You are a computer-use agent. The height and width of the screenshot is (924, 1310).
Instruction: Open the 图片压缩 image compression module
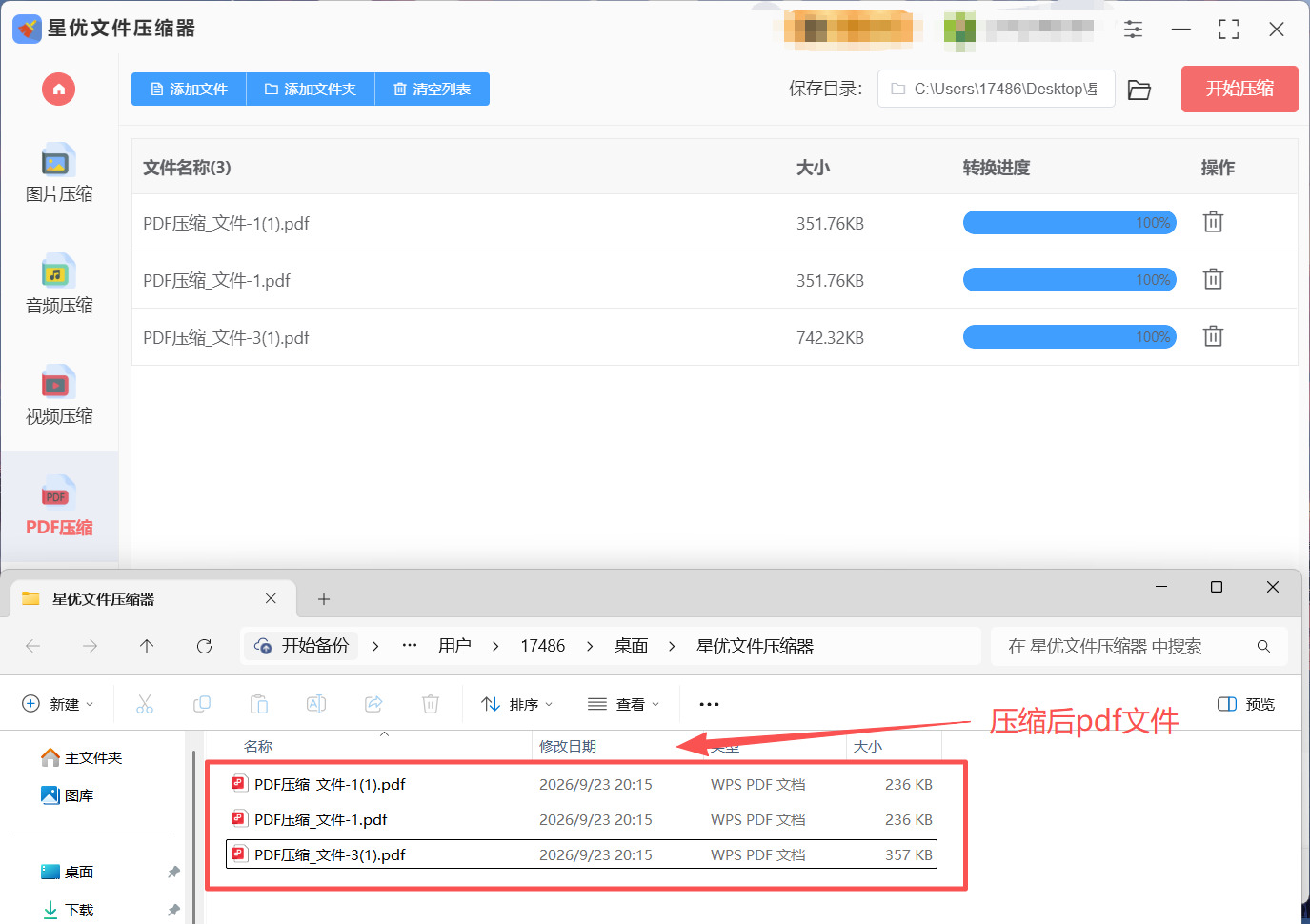[x=59, y=174]
